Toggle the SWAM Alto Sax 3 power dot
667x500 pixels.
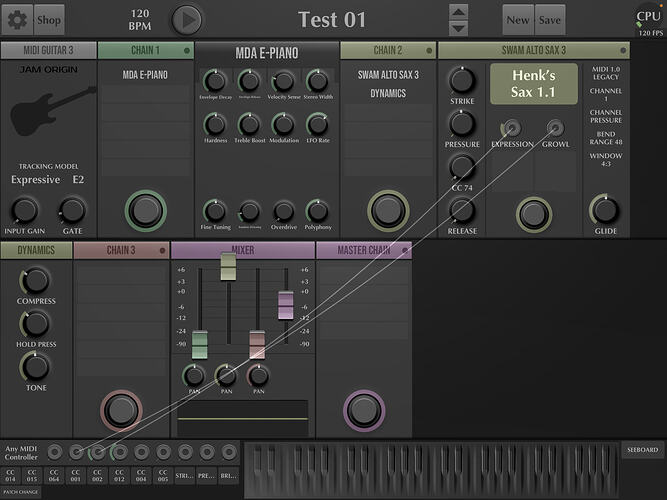tap(623, 51)
